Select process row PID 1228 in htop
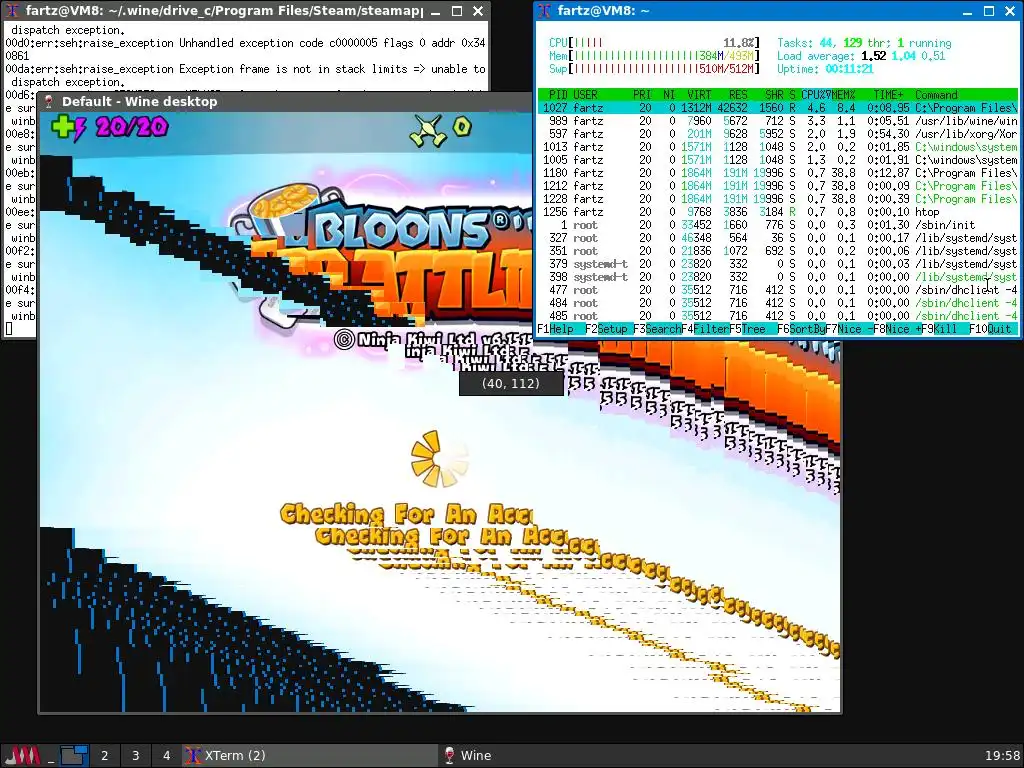1024x768 pixels. point(778,199)
